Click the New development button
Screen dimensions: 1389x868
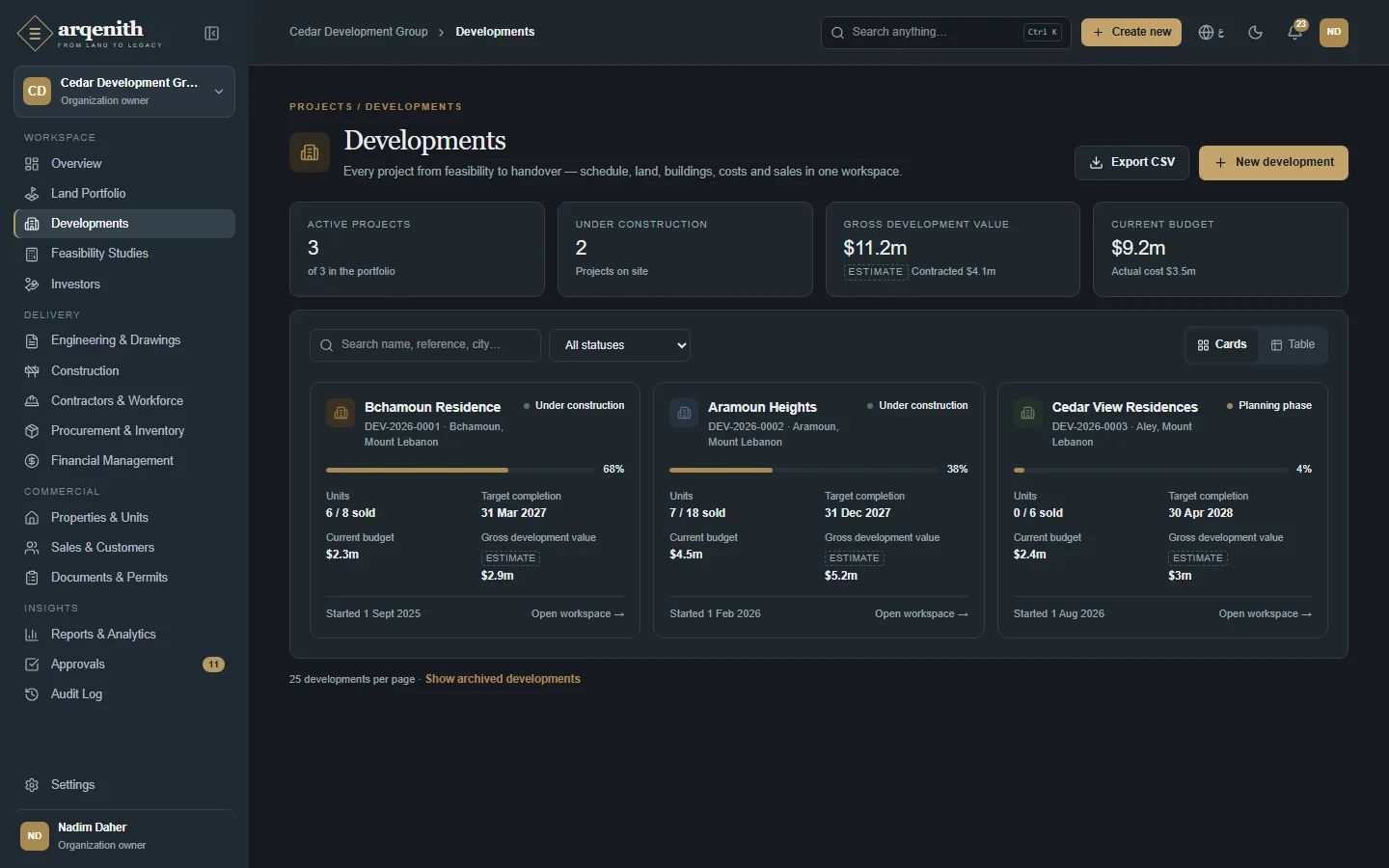1273,163
